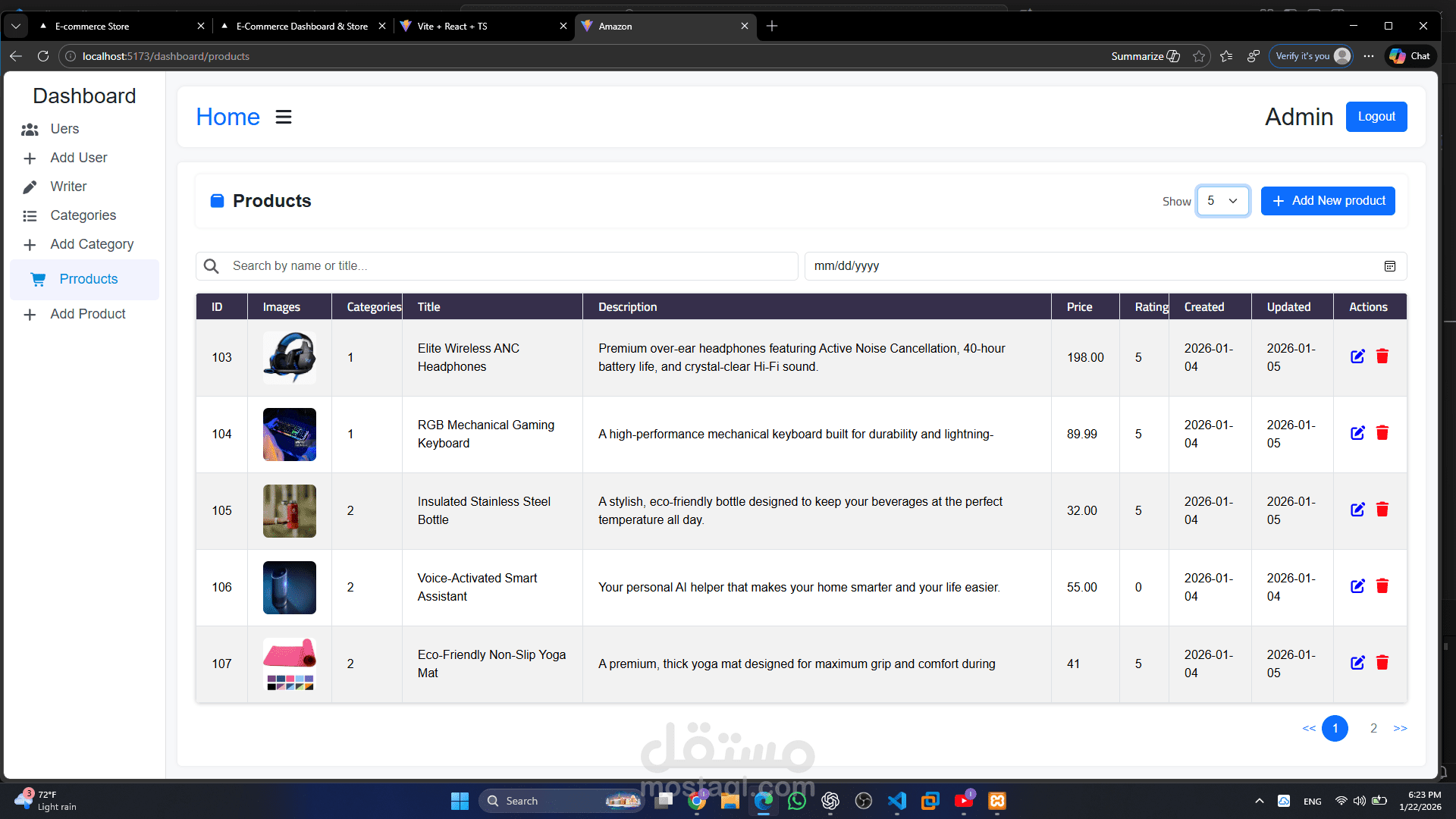The height and width of the screenshot is (819, 1456).
Task: Click the Summarize button in address bar
Action: coord(1145,56)
